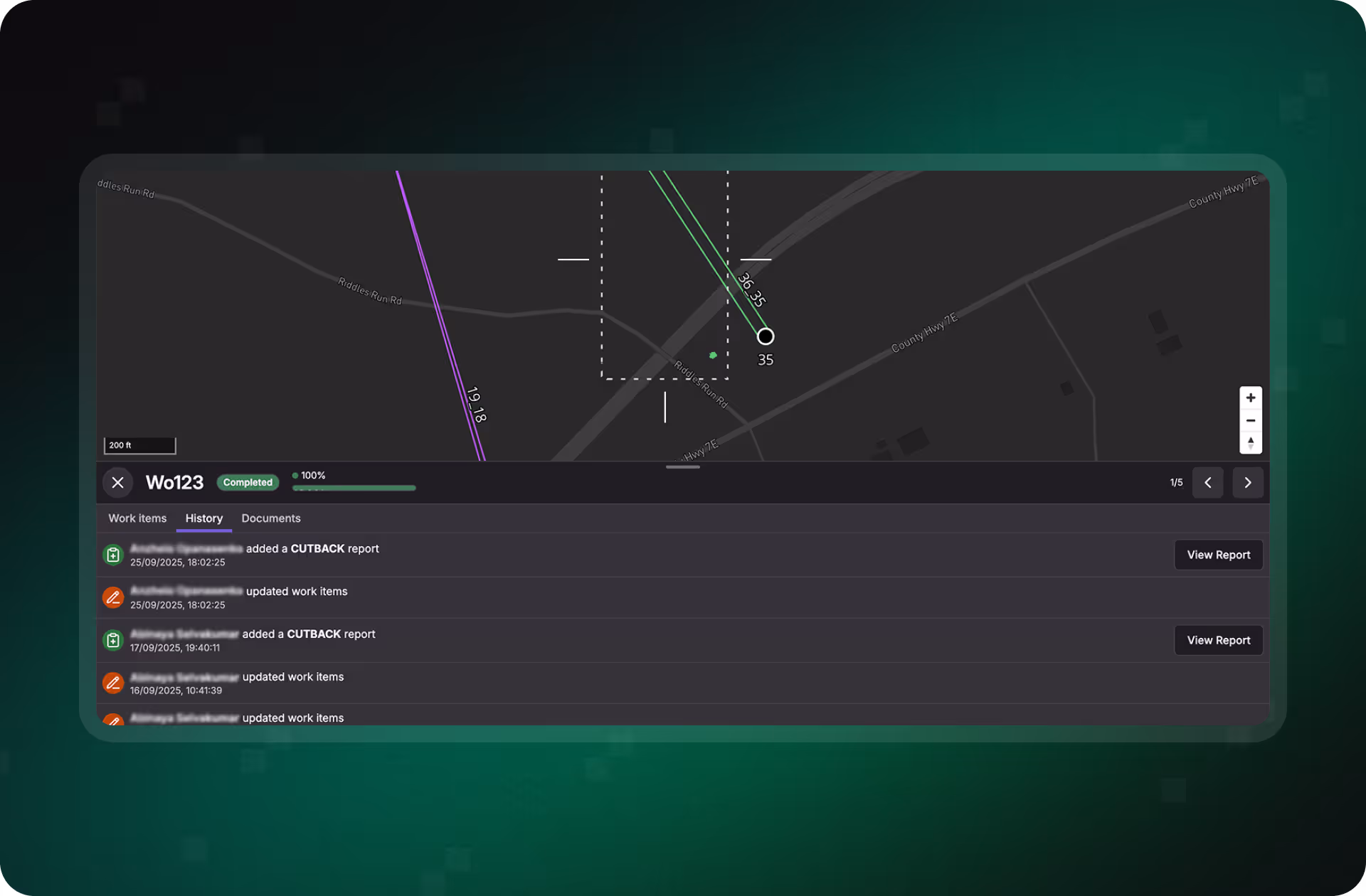Open the Documents tab
Viewport: 1366px width, 896px height.
click(x=270, y=518)
